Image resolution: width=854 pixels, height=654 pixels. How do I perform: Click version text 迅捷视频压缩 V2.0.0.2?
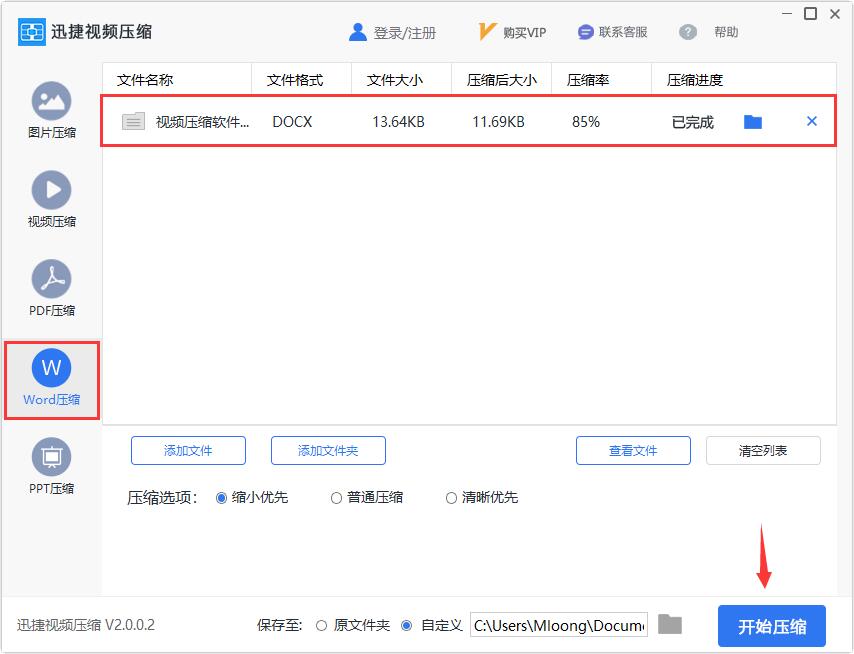click(86, 625)
